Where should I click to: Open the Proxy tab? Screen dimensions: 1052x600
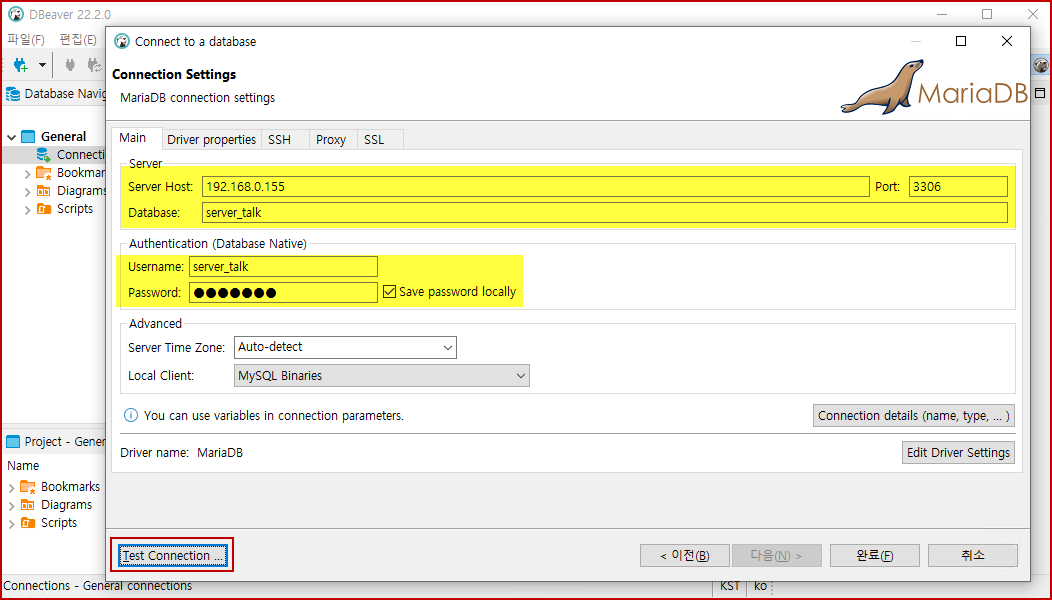point(331,140)
